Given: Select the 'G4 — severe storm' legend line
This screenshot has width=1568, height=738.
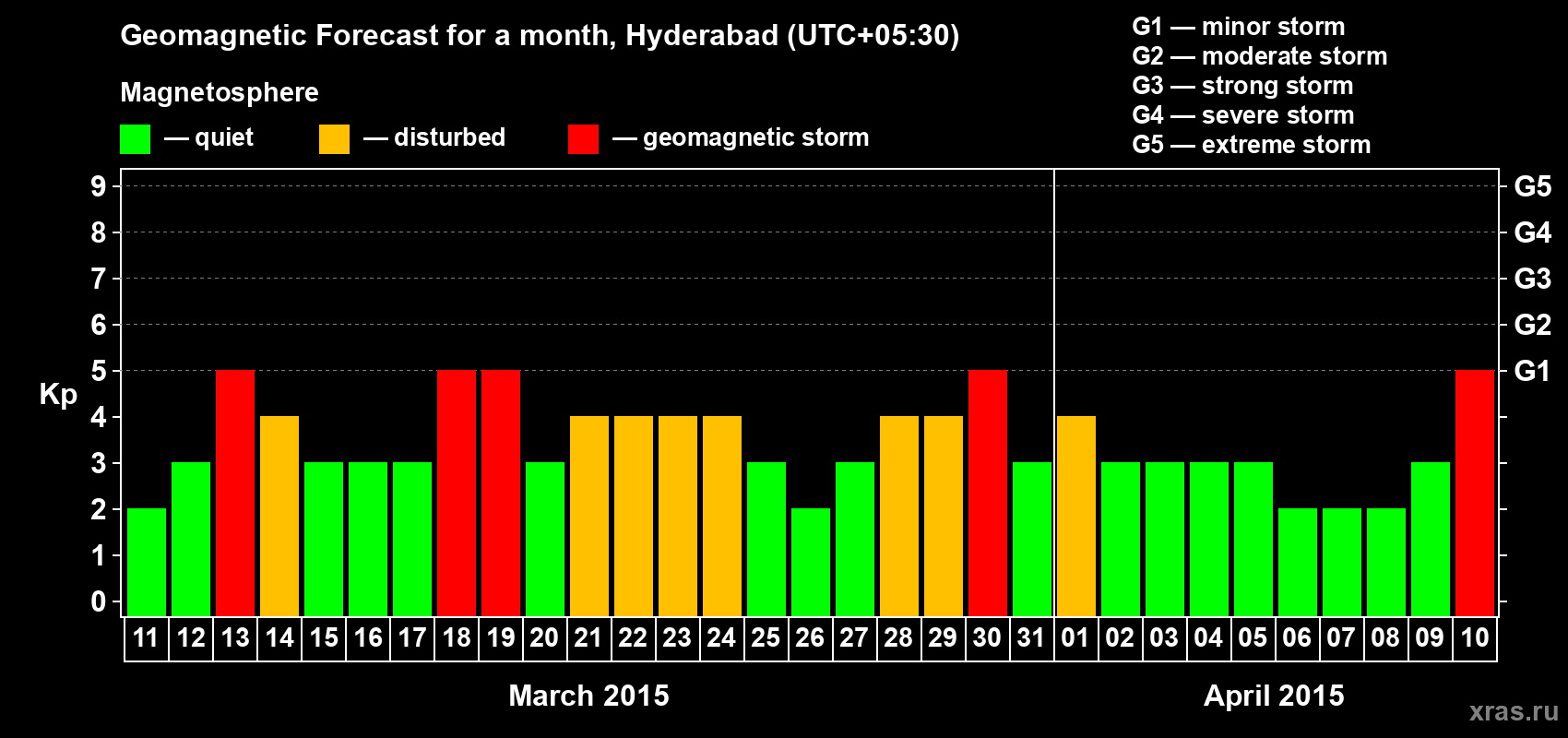Looking at the screenshot, I should [x=1243, y=115].
